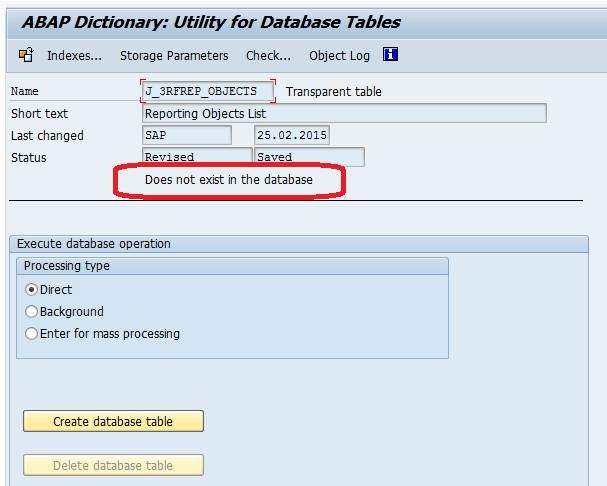
Task: Click the Saved status field
Action: (x=309, y=157)
